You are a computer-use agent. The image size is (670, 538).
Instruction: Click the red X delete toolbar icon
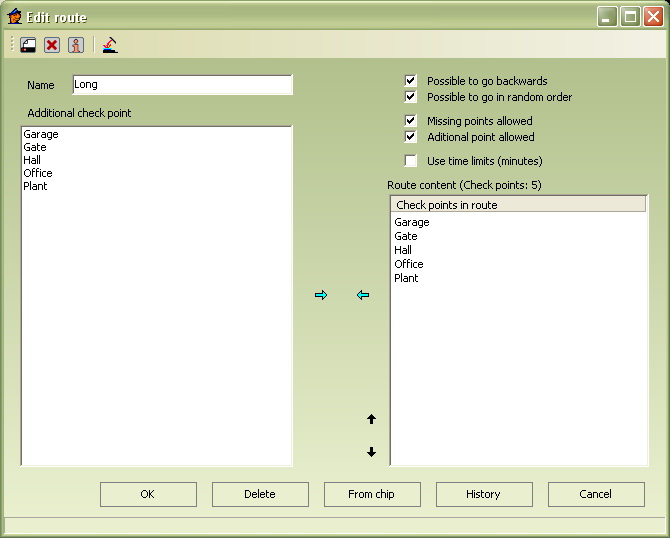pos(52,45)
